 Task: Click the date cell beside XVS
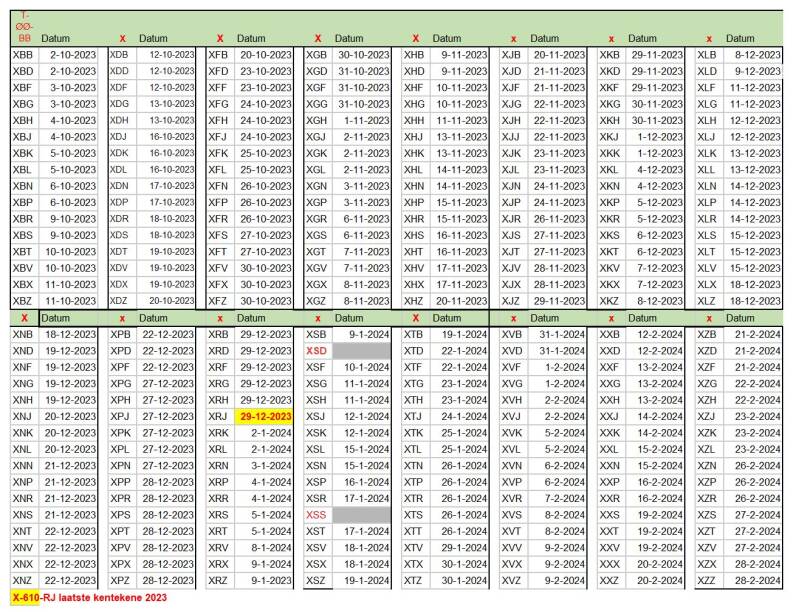(557, 515)
